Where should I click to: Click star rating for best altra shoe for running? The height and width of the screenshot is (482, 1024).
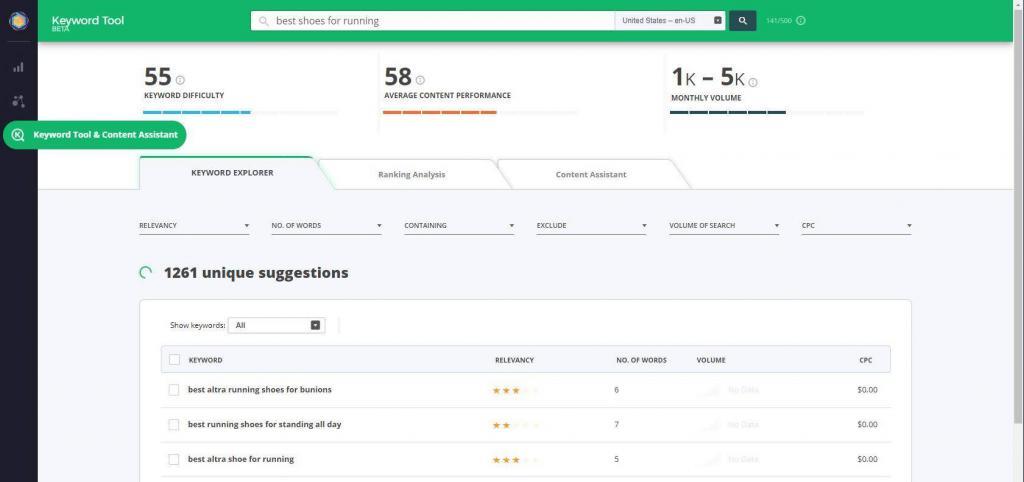[516, 460]
